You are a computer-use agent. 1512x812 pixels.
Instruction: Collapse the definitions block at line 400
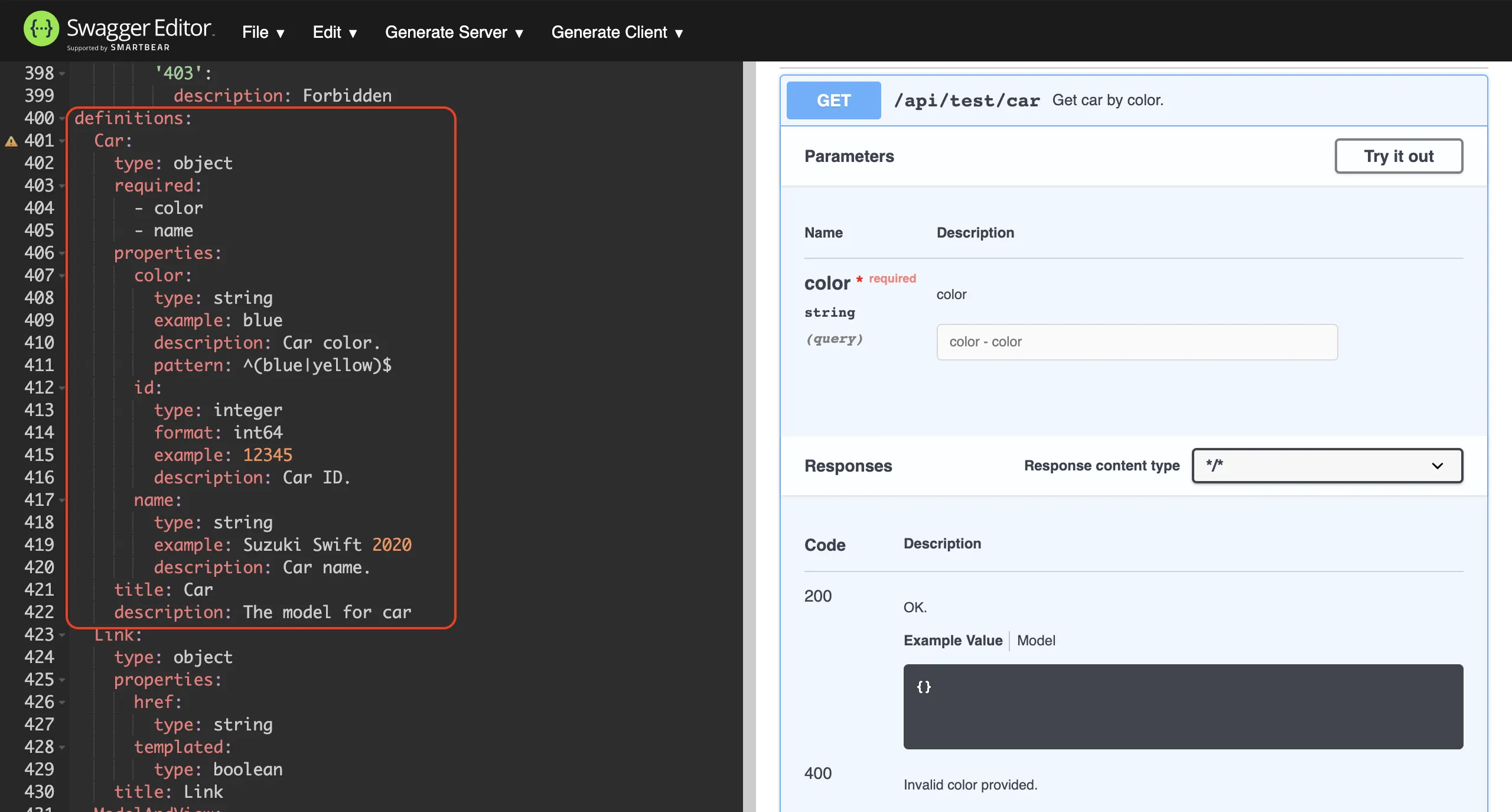click(x=62, y=119)
